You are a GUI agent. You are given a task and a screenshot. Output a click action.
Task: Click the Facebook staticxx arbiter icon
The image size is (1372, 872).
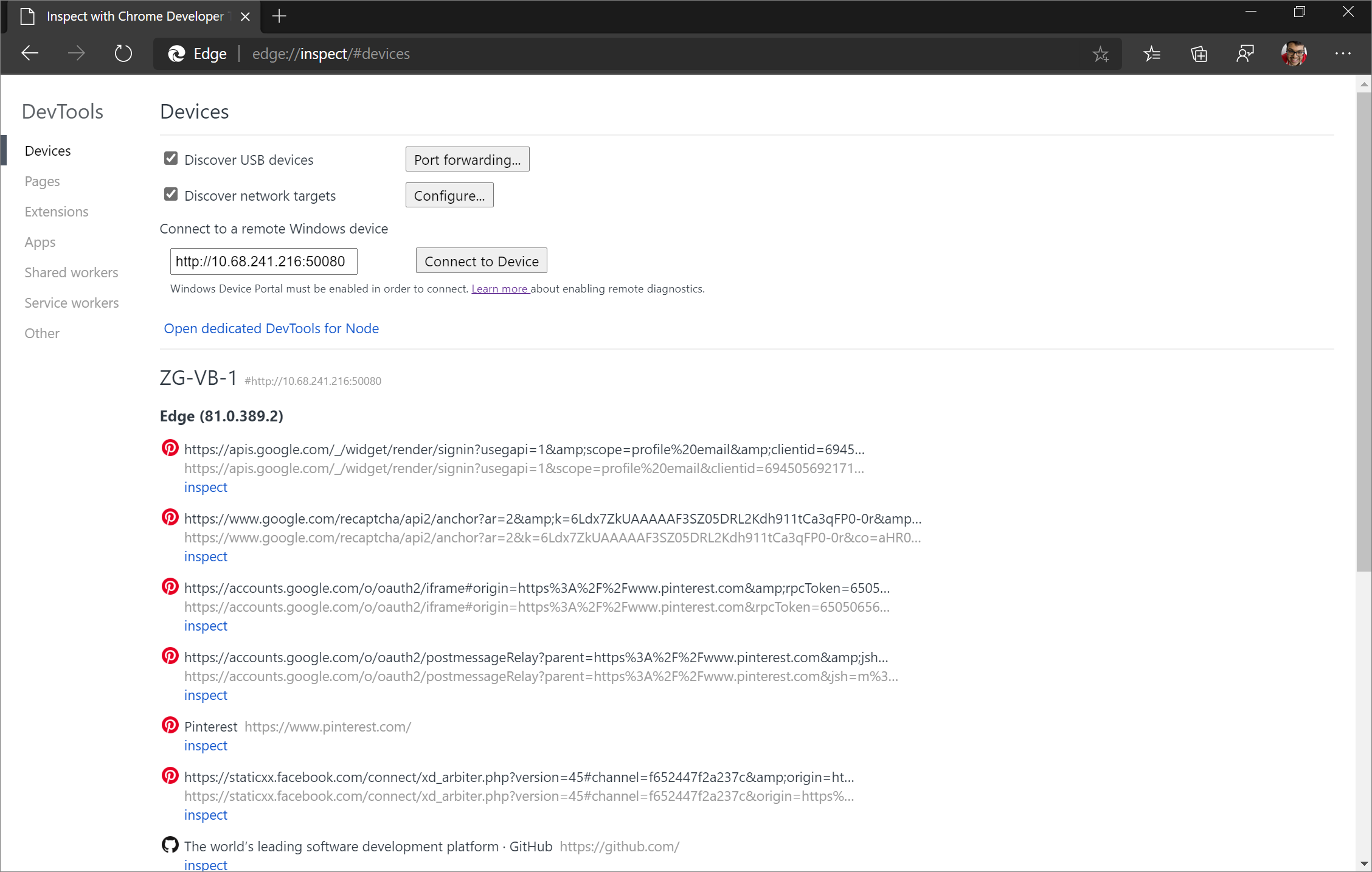click(170, 776)
